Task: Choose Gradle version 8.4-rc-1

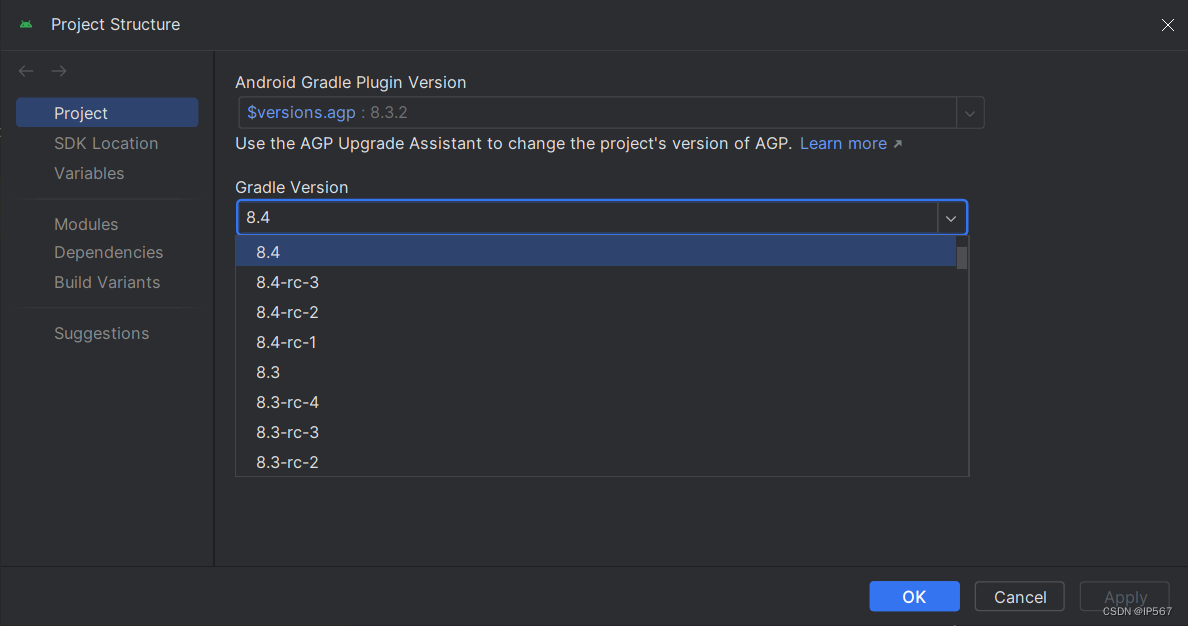Action: pyautogui.click(x=596, y=342)
